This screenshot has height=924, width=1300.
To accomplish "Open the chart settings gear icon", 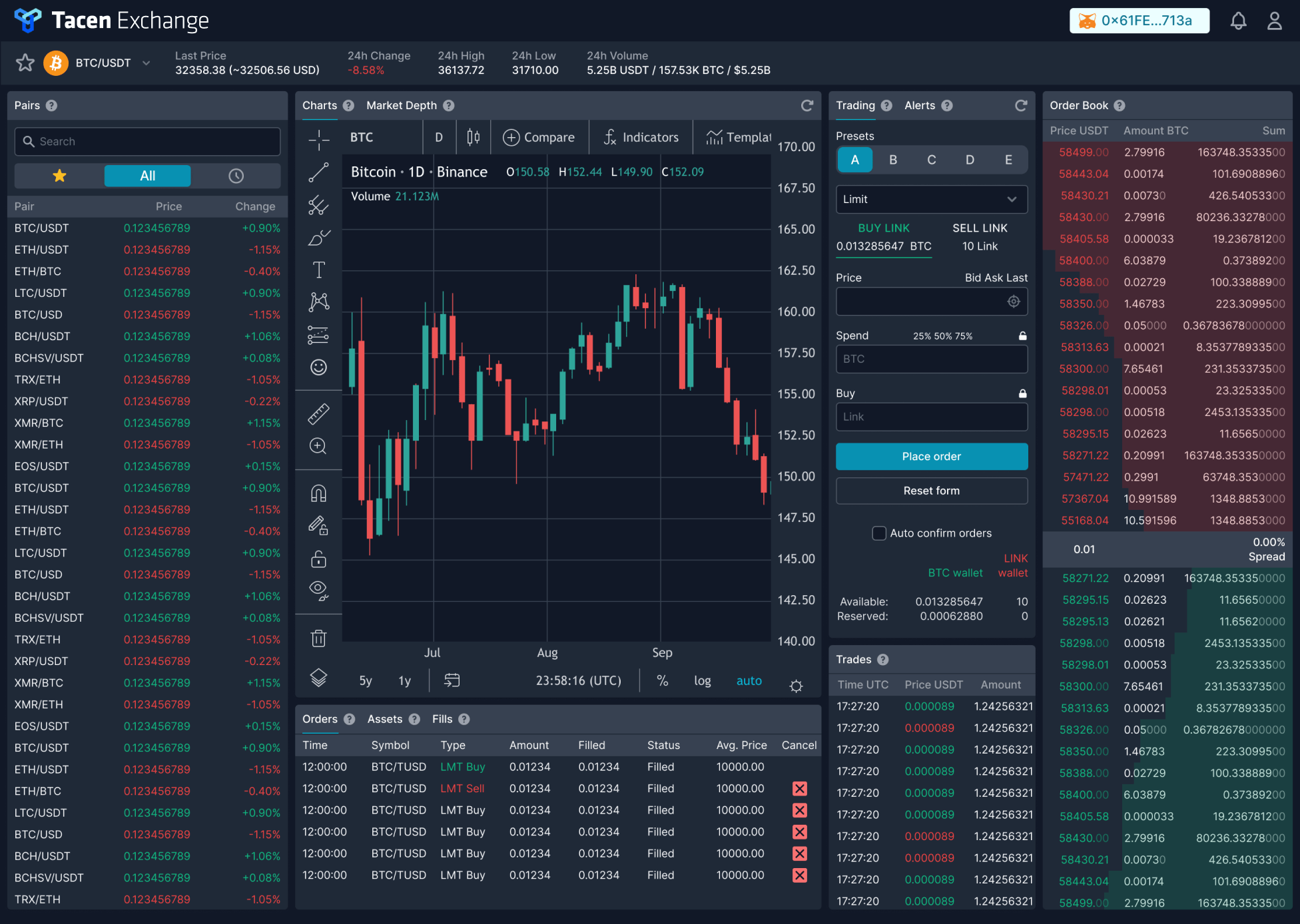I will click(x=796, y=686).
